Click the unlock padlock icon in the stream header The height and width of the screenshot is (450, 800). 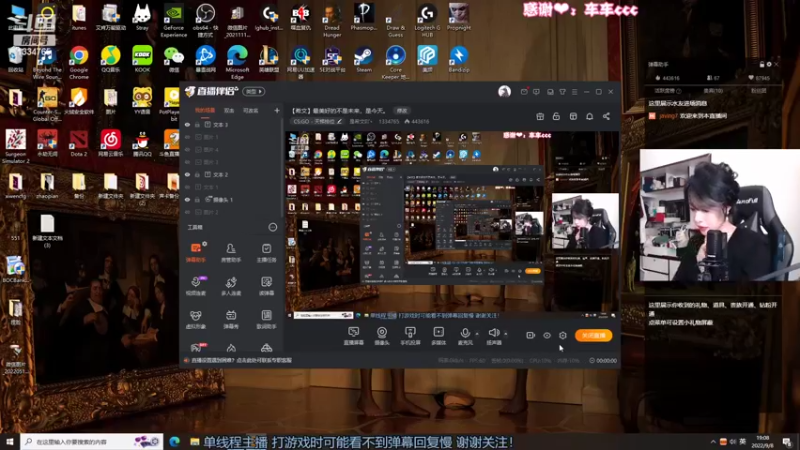click(556, 116)
